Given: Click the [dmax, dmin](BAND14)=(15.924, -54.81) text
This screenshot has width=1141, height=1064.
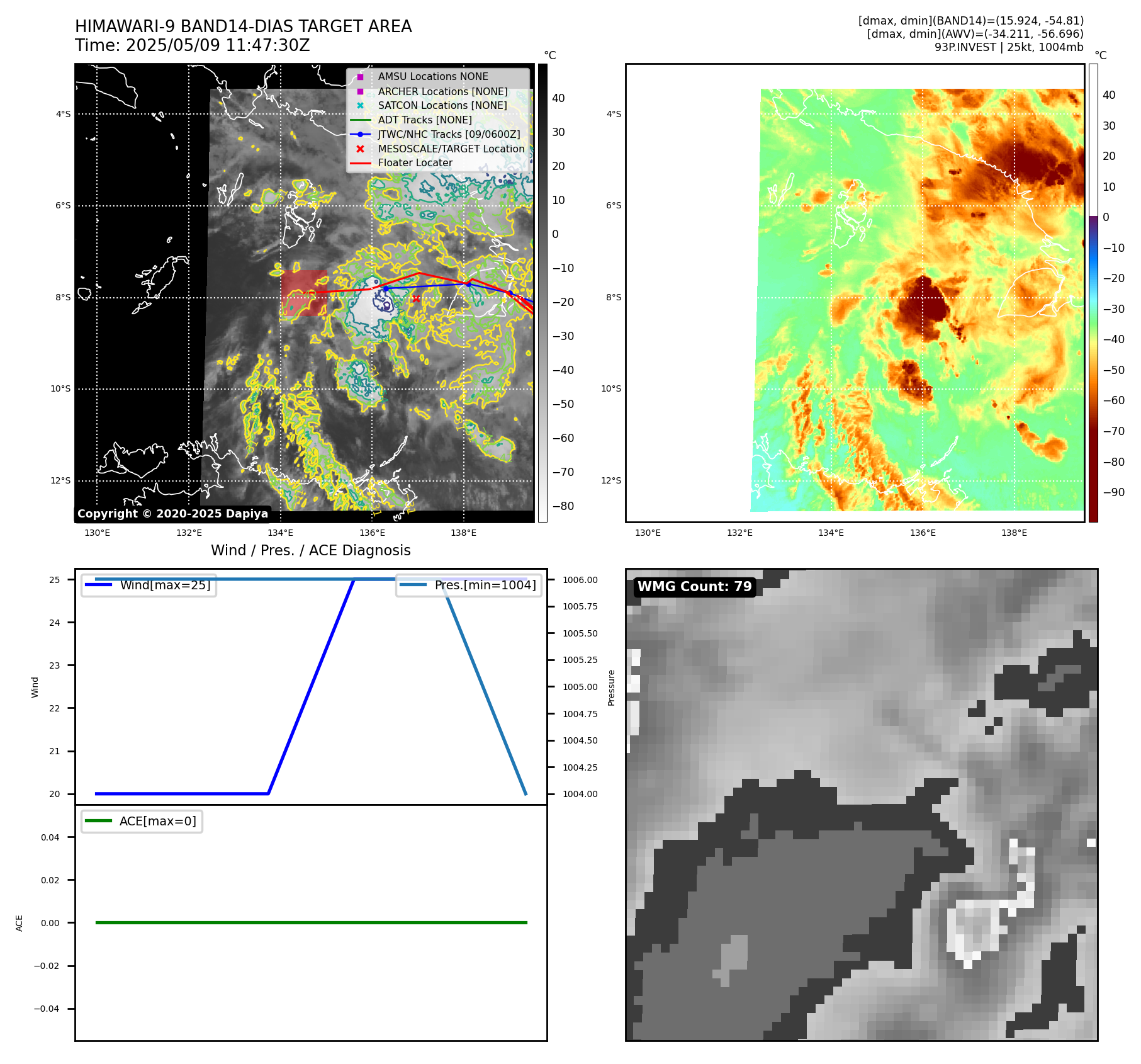Looking at the screenshot, I should tap(970, 21).
